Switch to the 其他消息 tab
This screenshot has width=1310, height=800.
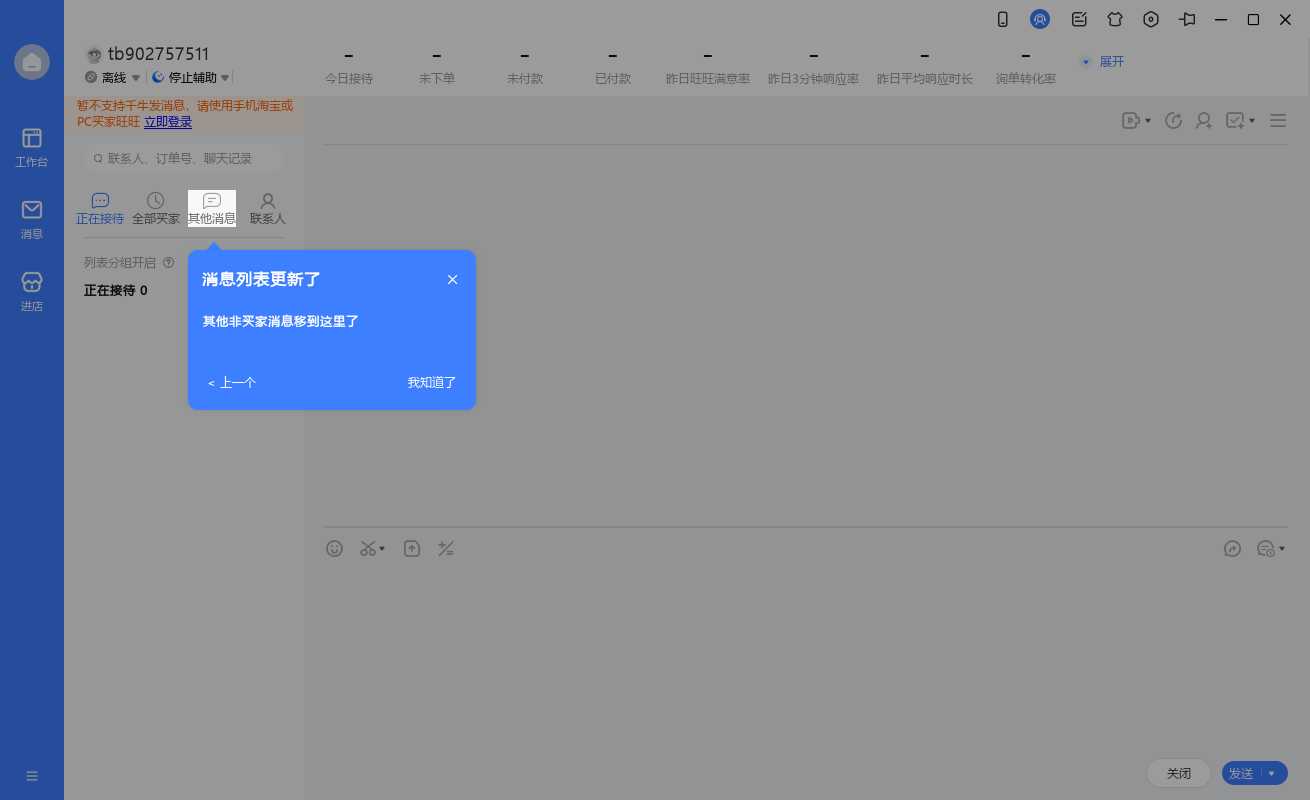(212, 209)
